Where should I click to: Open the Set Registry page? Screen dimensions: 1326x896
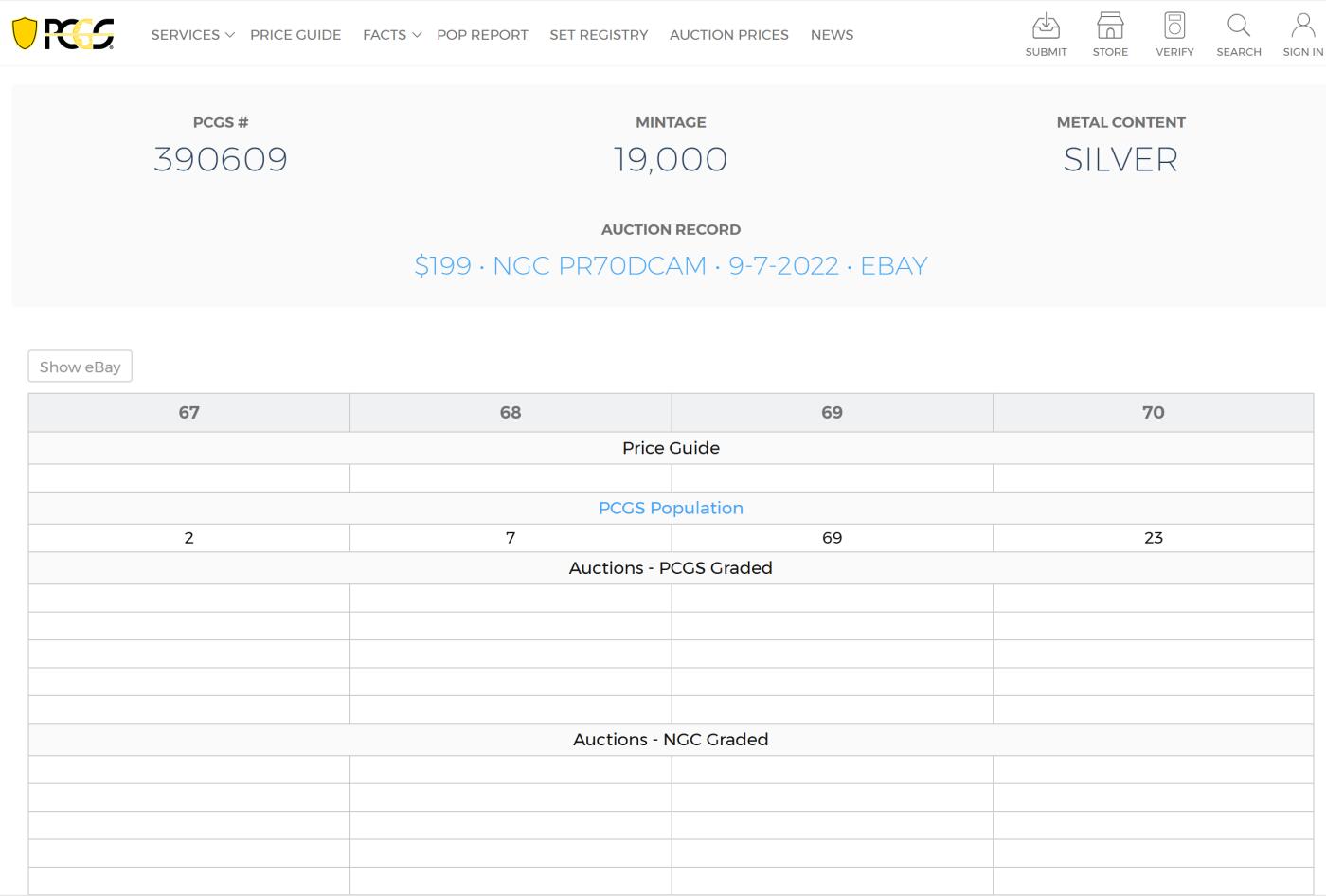pos(599,35)
